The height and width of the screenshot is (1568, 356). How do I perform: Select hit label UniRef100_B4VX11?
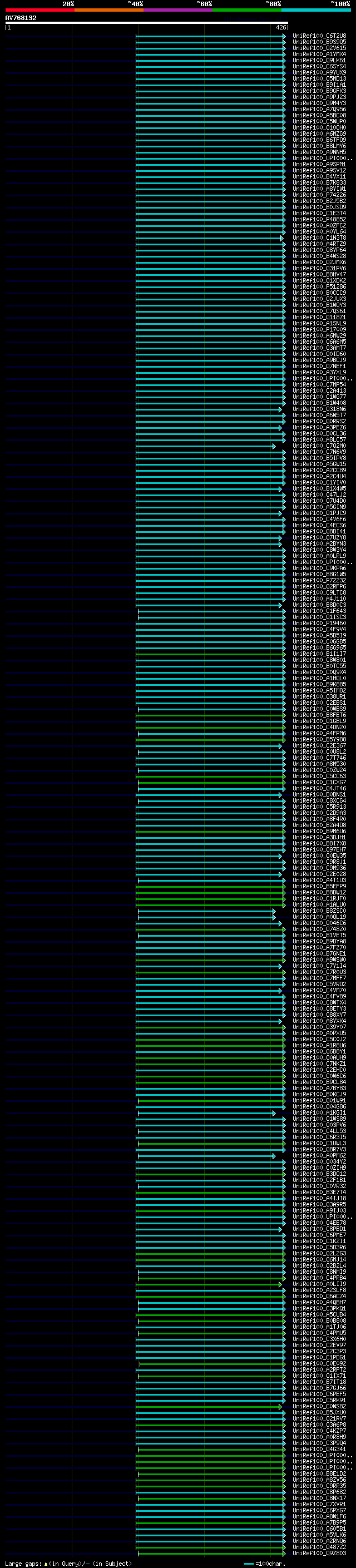pyautogui.click(x=319, y=176)
